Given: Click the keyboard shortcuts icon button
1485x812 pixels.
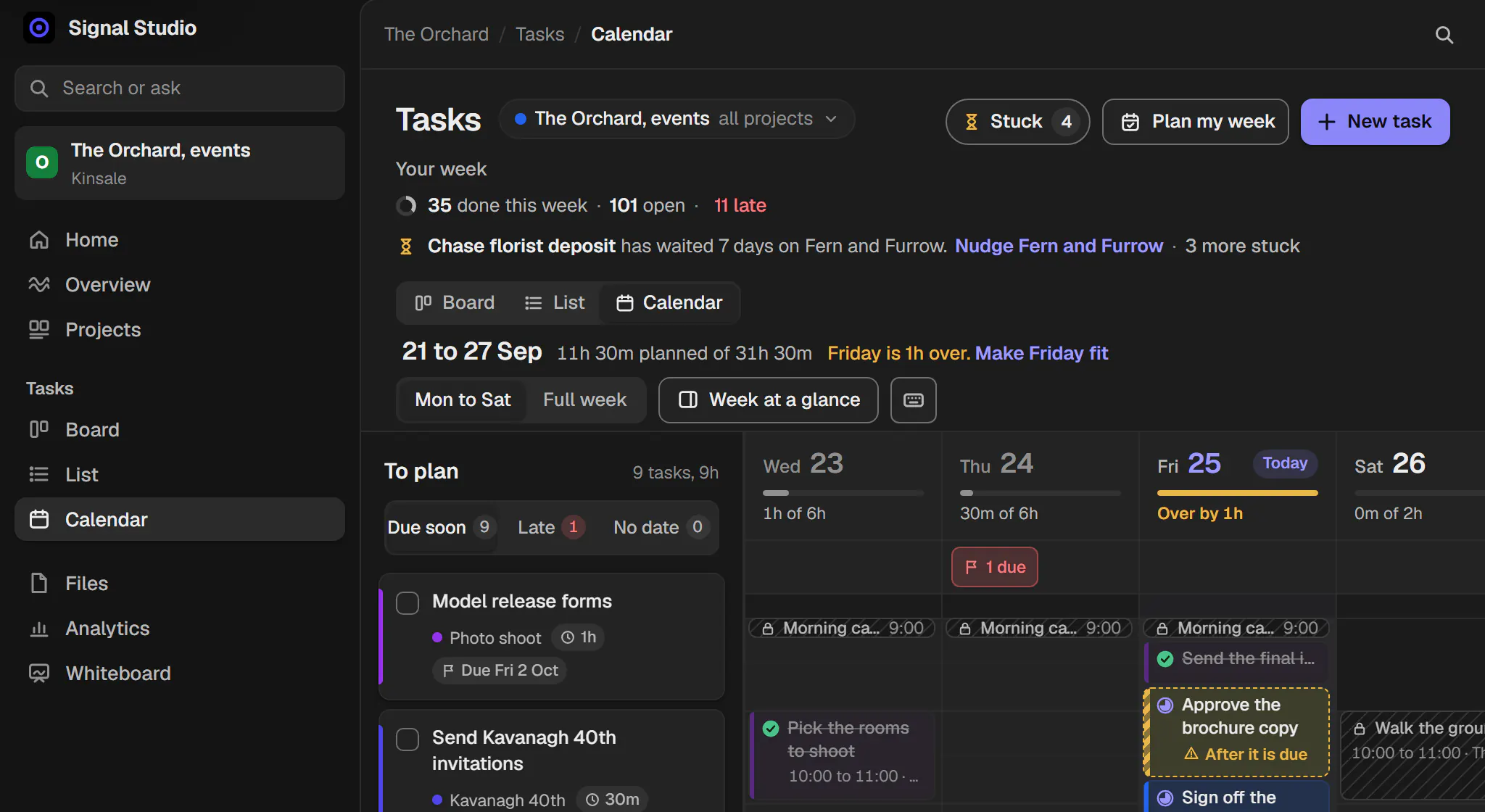Looking at the screenshot, I should click(913, 399).
